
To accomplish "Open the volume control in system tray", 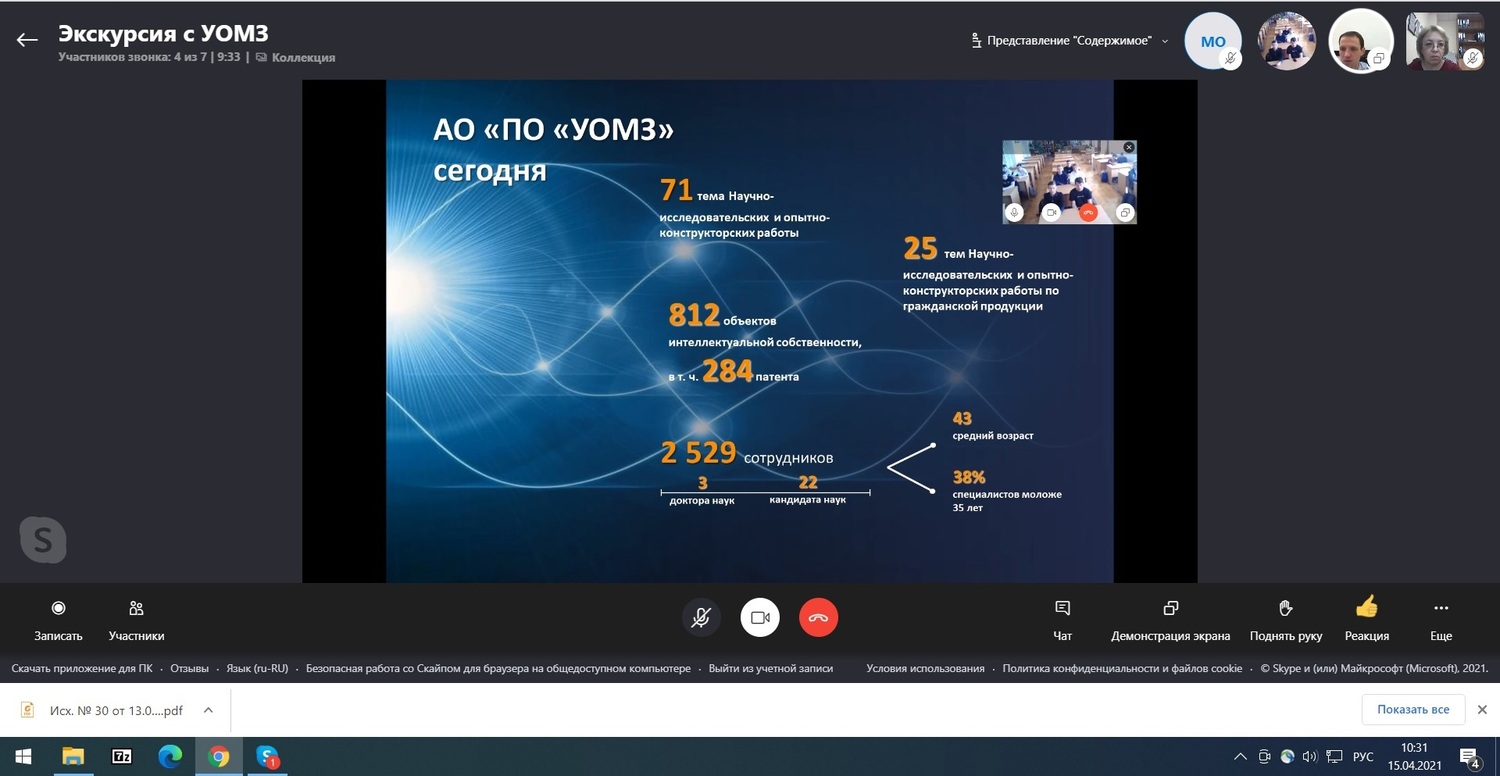I will pyautogui.click(x=1310, y=757).
